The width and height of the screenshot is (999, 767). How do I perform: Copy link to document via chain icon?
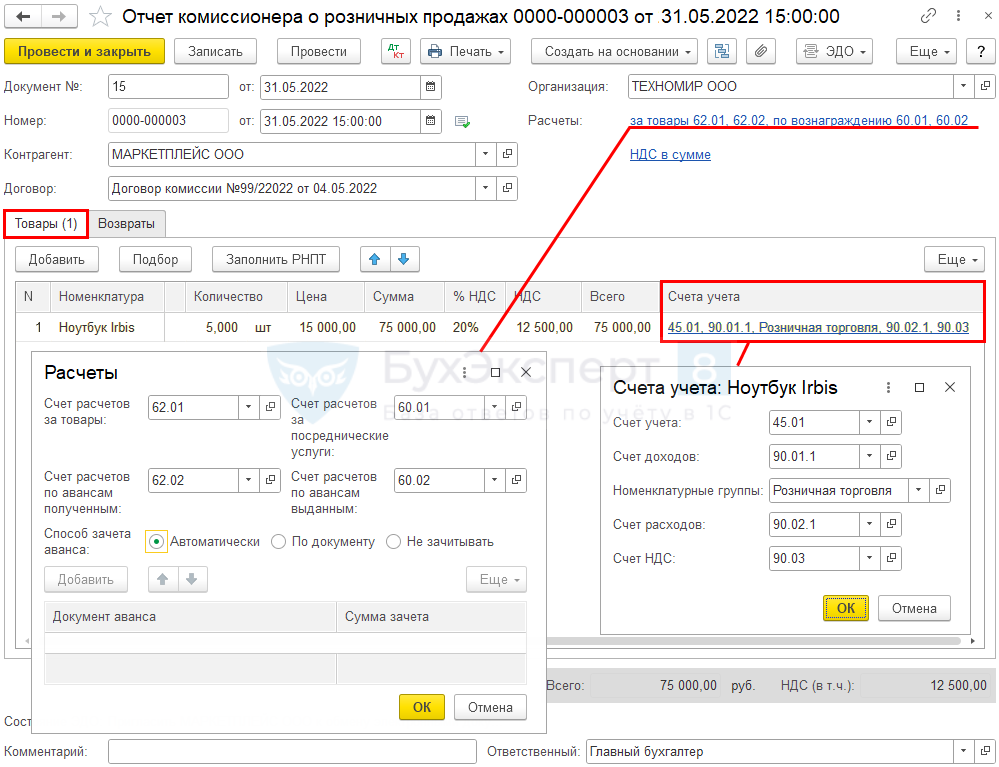click(928, 15)
